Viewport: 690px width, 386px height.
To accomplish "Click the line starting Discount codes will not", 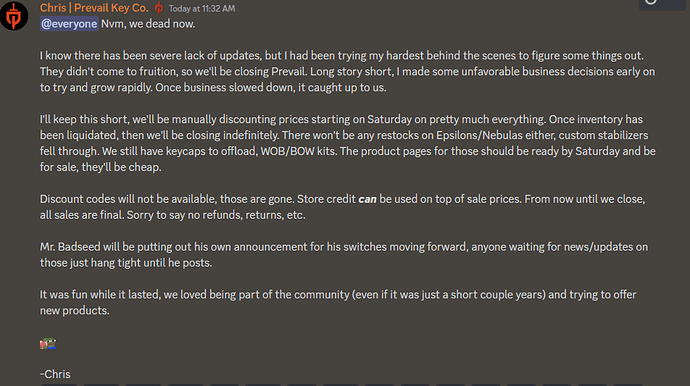I will click(342, 199).
